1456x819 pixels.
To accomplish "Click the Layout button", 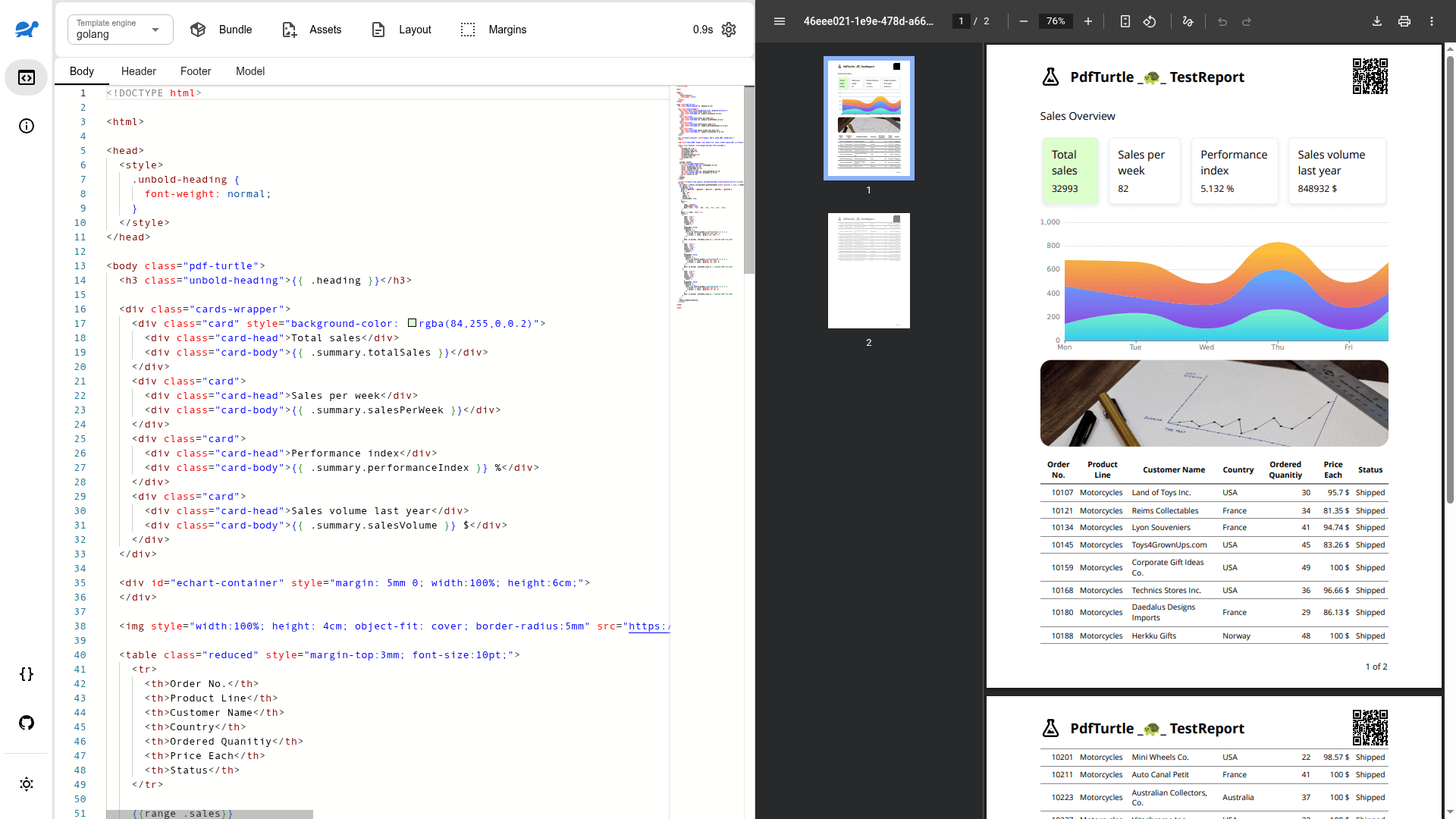I will [x=400, y=30].
